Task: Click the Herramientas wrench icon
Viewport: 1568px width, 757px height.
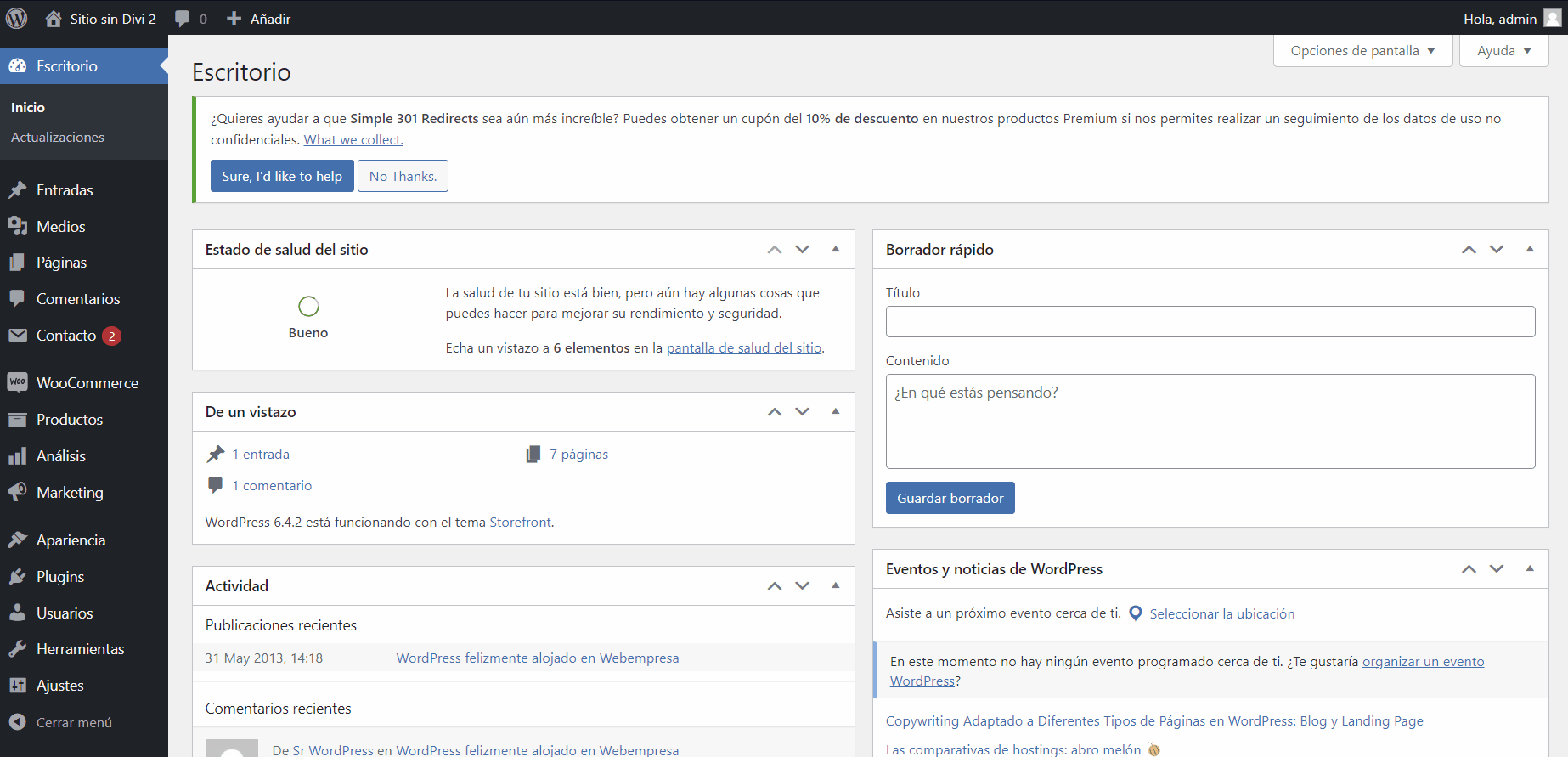Action: click(18, 649)
